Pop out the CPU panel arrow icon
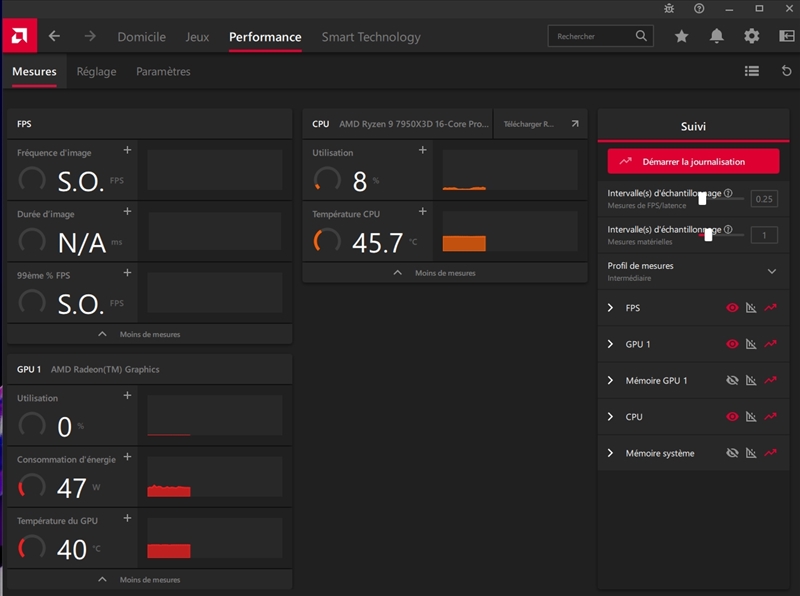Image resolution: width=800 pixels, height=596 pixels. click(575, 124)
